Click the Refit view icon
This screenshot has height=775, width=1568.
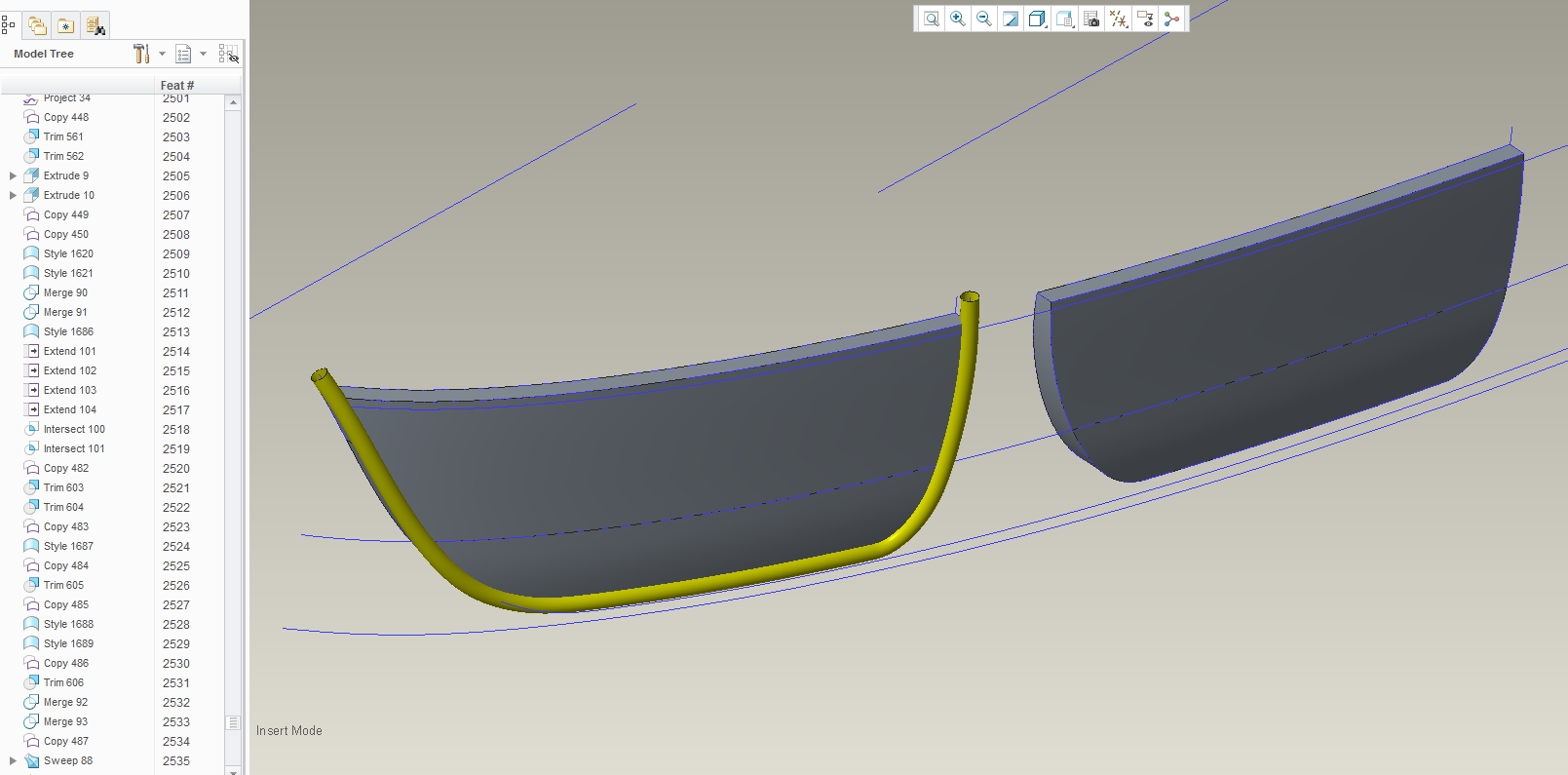point(932,19)
